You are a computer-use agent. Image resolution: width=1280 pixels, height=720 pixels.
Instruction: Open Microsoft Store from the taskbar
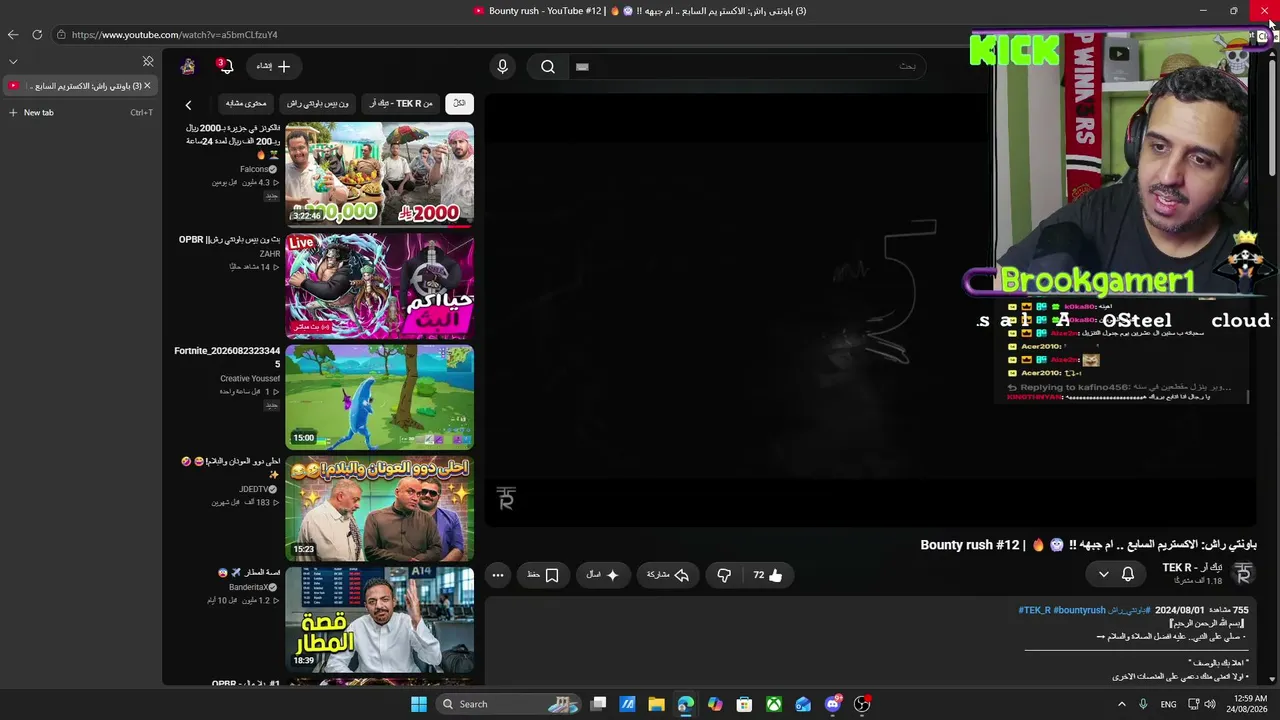tap(744, 704)
